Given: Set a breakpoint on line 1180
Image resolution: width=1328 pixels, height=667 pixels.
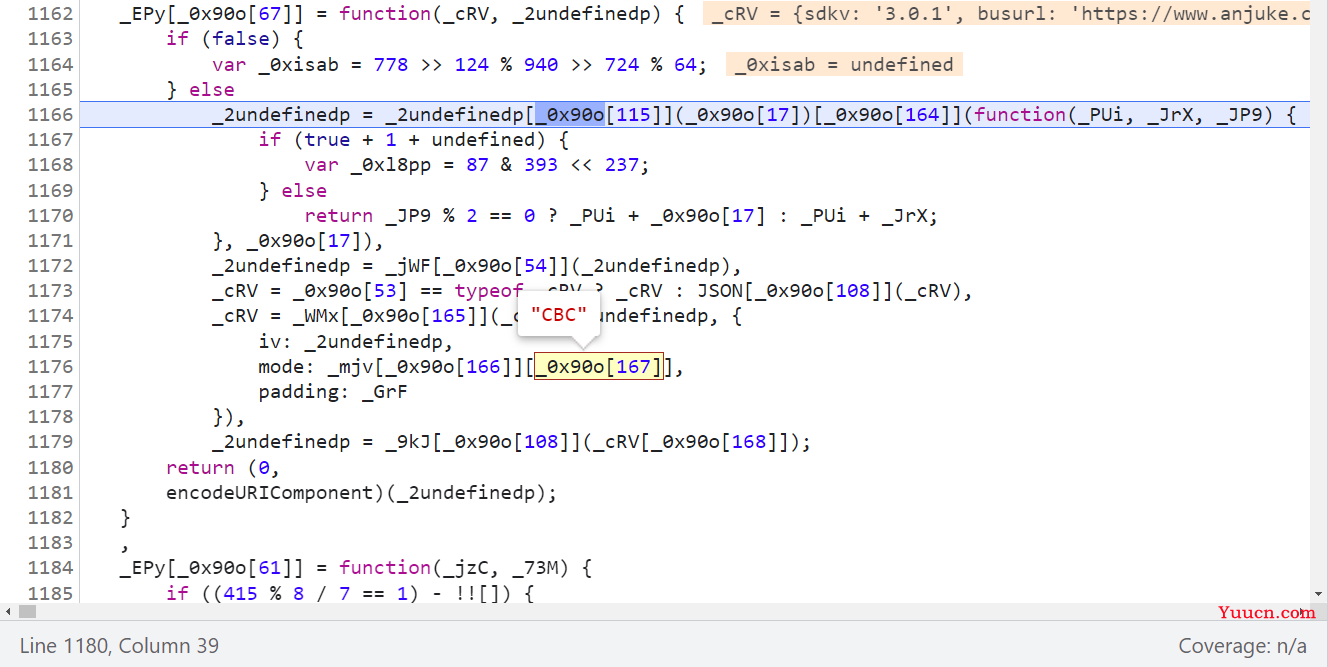Looking at the screenshot, I should (50, 467).
